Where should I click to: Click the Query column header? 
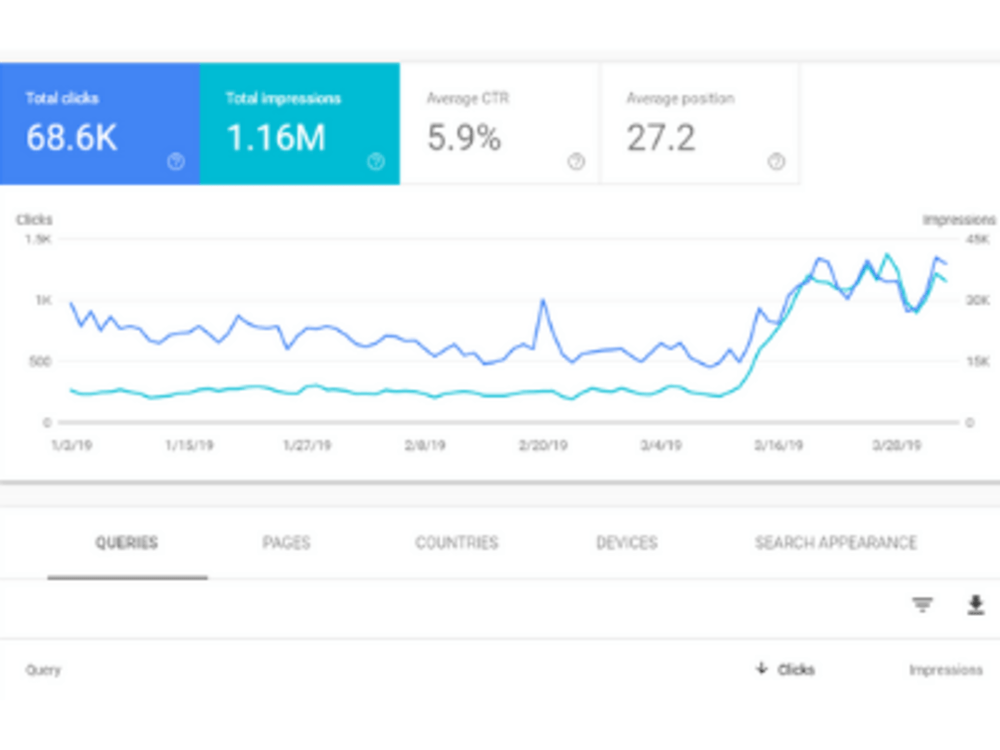click(x=43, y=670)
